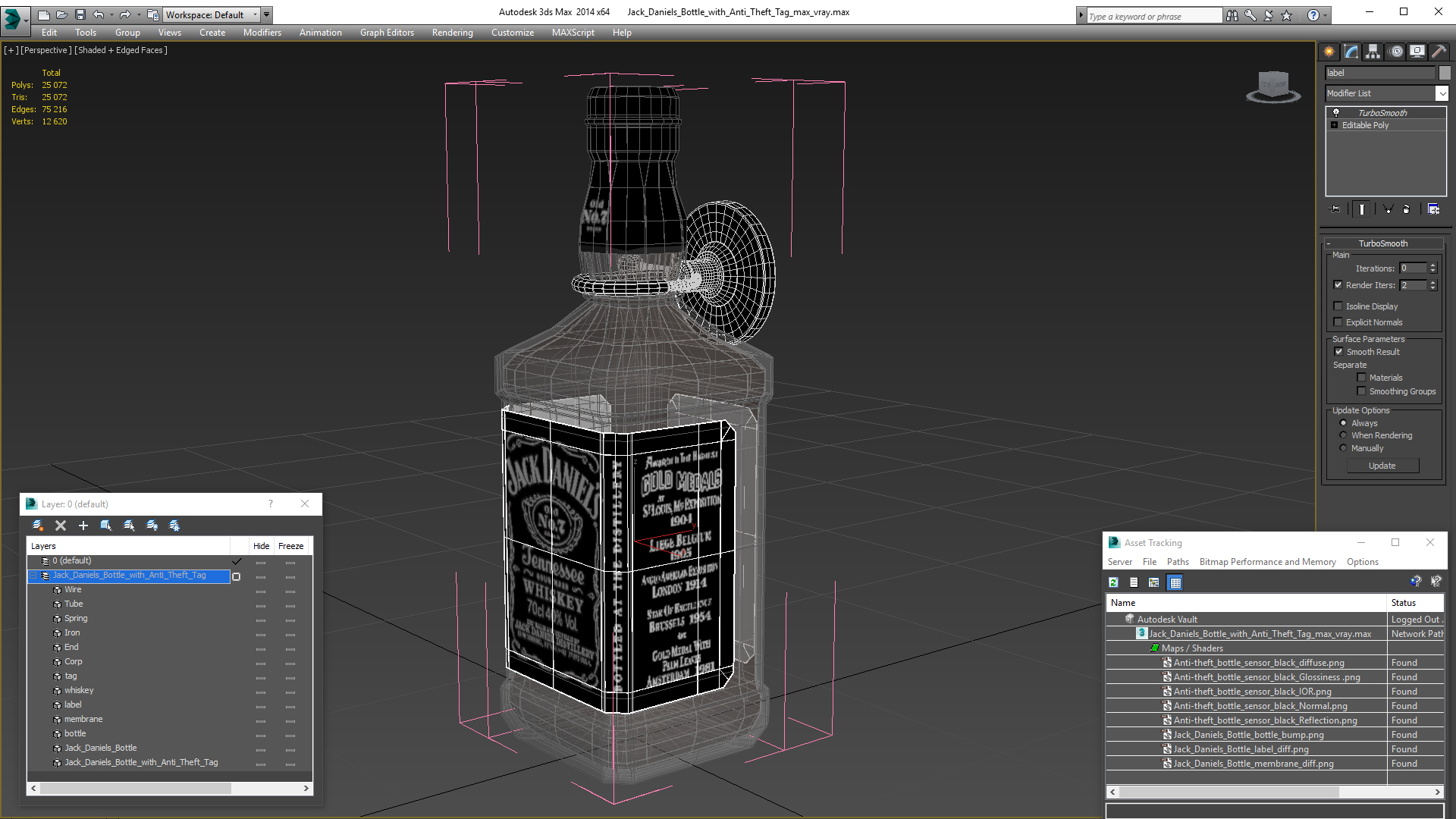The height and width of the screenshot is (819, 1456).
Task: Open the Display command panel tab
Action: 1417,52
